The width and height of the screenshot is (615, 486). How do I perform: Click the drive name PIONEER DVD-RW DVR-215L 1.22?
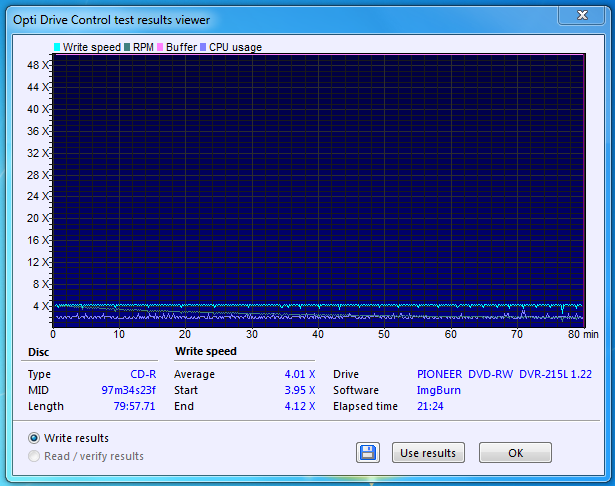[x=504, y=374]
